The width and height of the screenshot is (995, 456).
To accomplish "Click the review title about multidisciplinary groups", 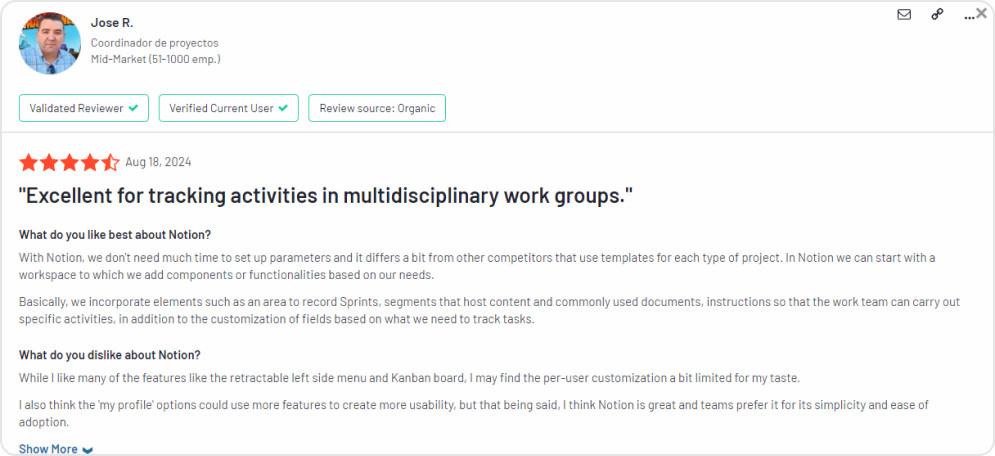I will (x=326, y=196).
